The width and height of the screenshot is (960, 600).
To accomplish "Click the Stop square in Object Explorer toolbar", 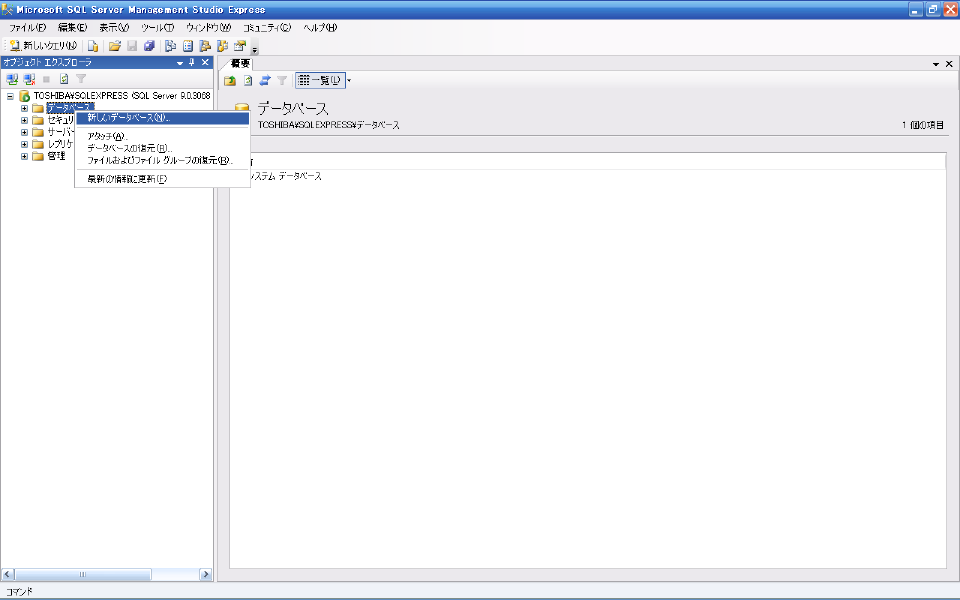I will coord(46,79).
